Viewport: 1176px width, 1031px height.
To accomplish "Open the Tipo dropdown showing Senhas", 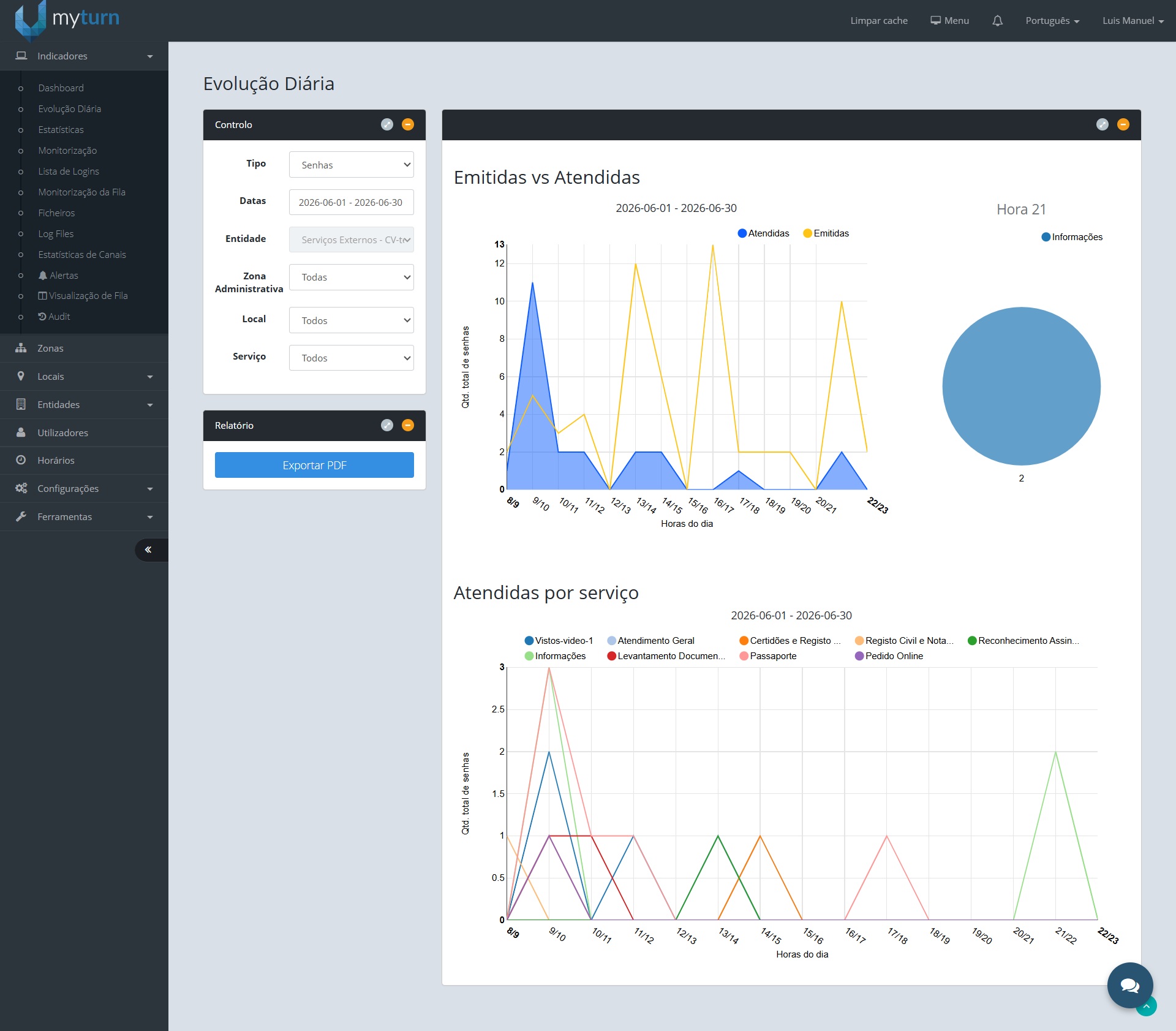I will [x=352, y=165].
